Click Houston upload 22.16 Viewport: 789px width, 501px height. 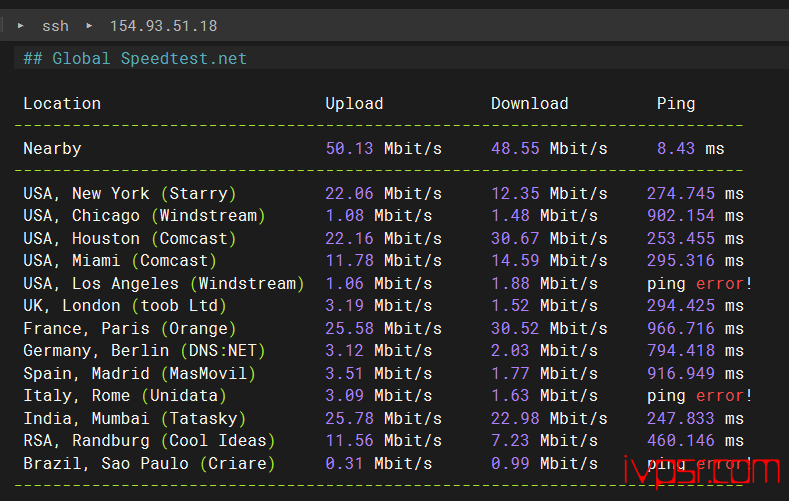[x=349, y=238]
